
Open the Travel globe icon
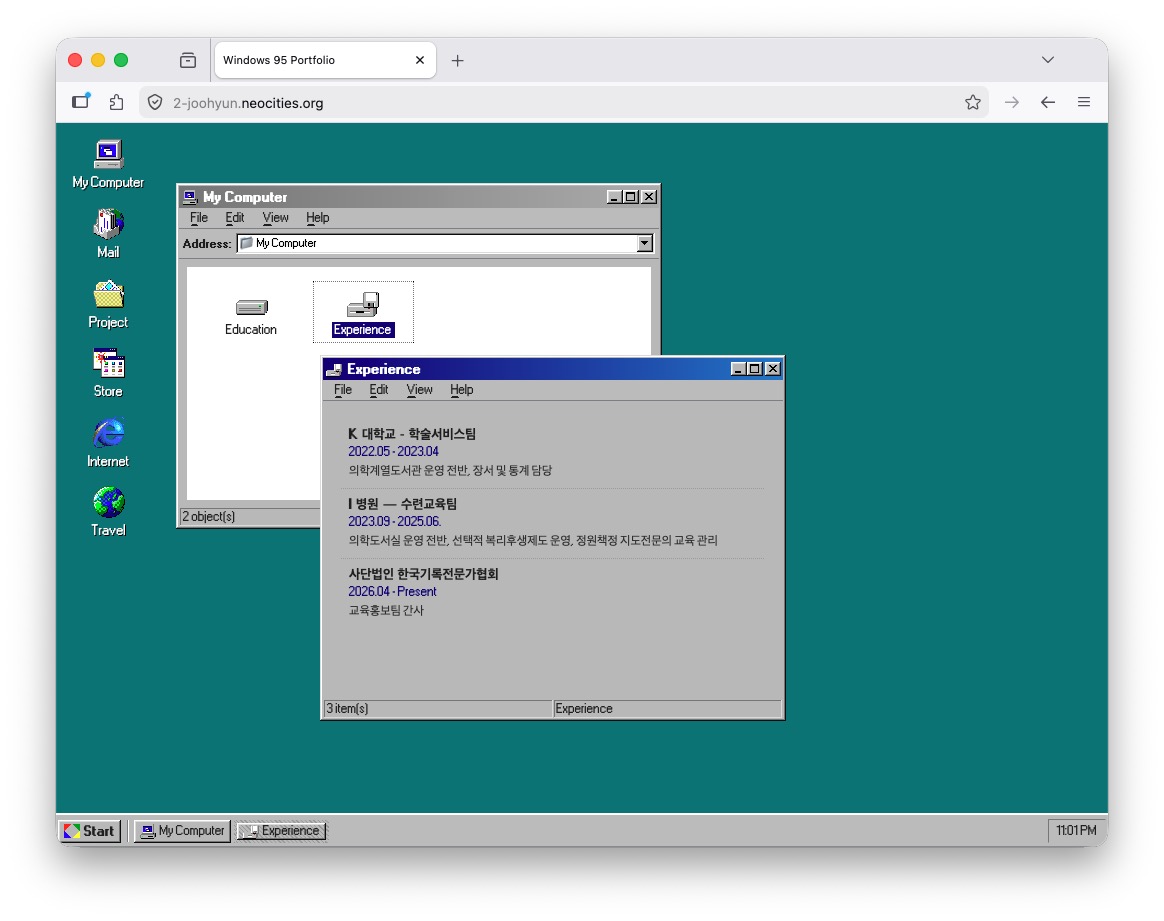pos(108,511)
